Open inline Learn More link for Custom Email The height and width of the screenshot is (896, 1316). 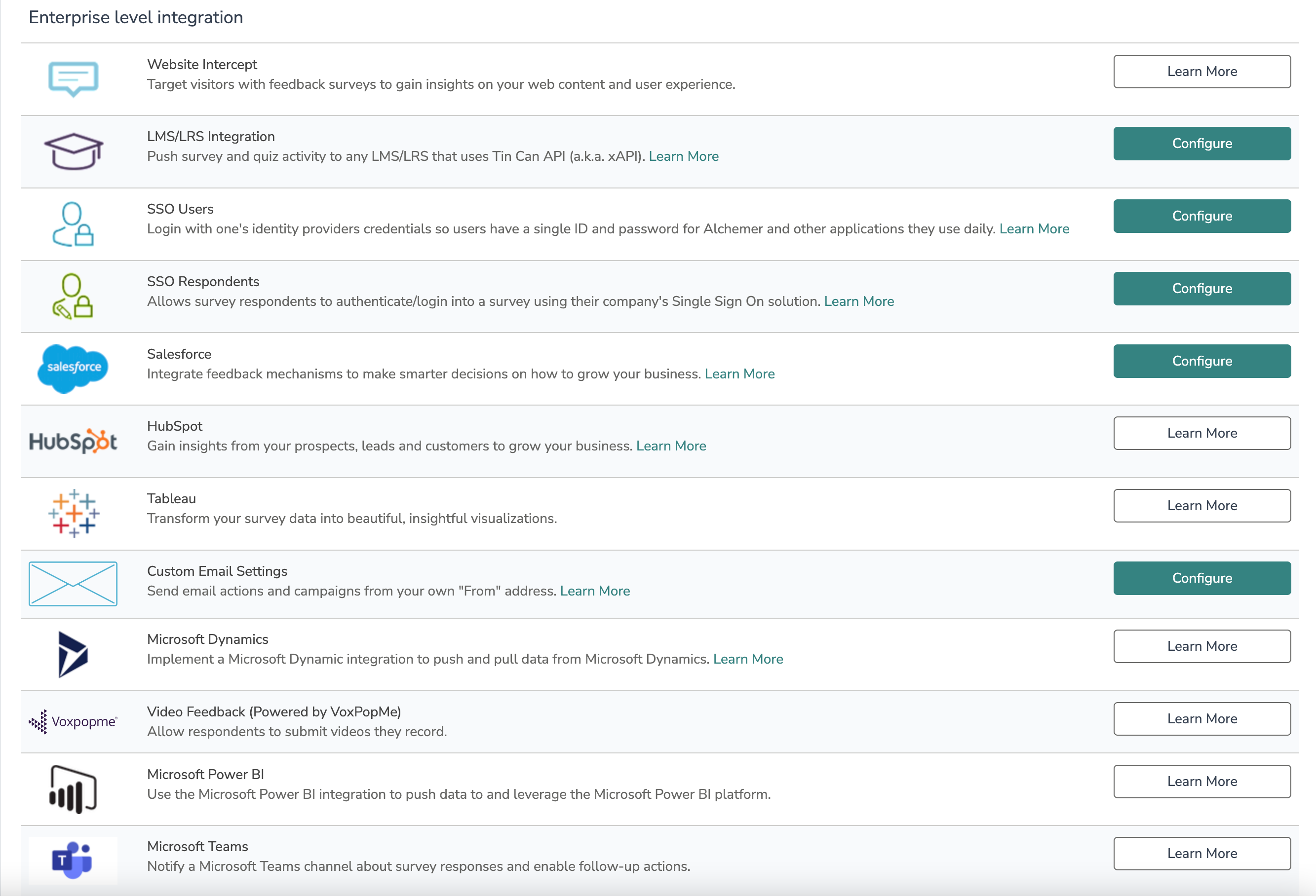(x=595, y=591)
